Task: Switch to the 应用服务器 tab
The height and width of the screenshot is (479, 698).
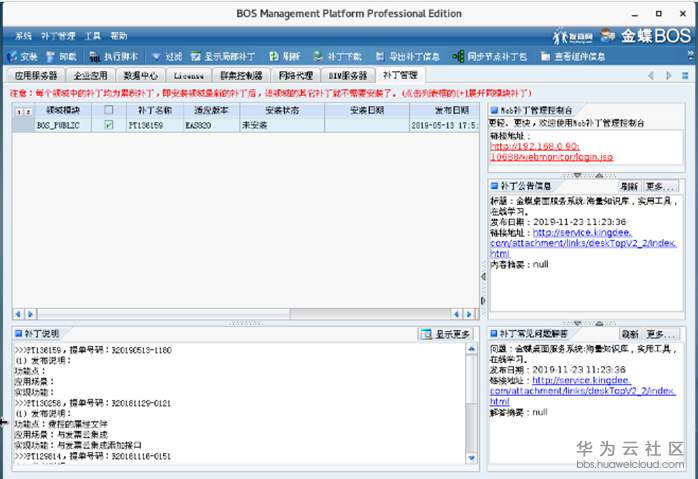Action: click(x=36, y=76)
